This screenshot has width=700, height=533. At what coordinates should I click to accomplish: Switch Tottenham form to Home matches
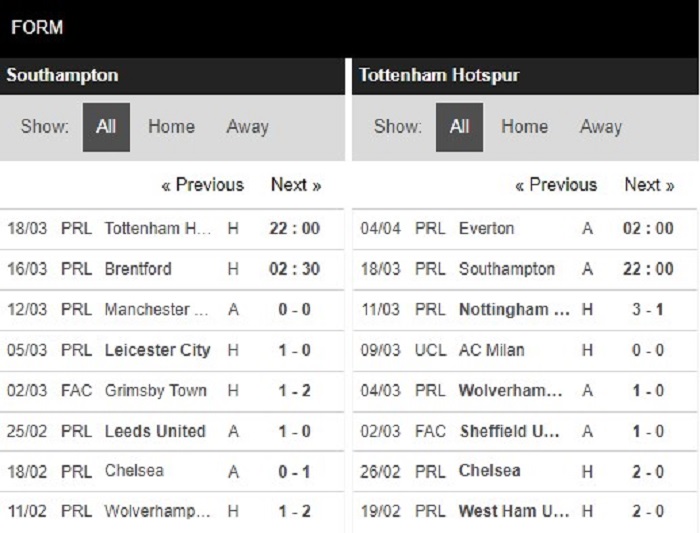tap(525, 127)
